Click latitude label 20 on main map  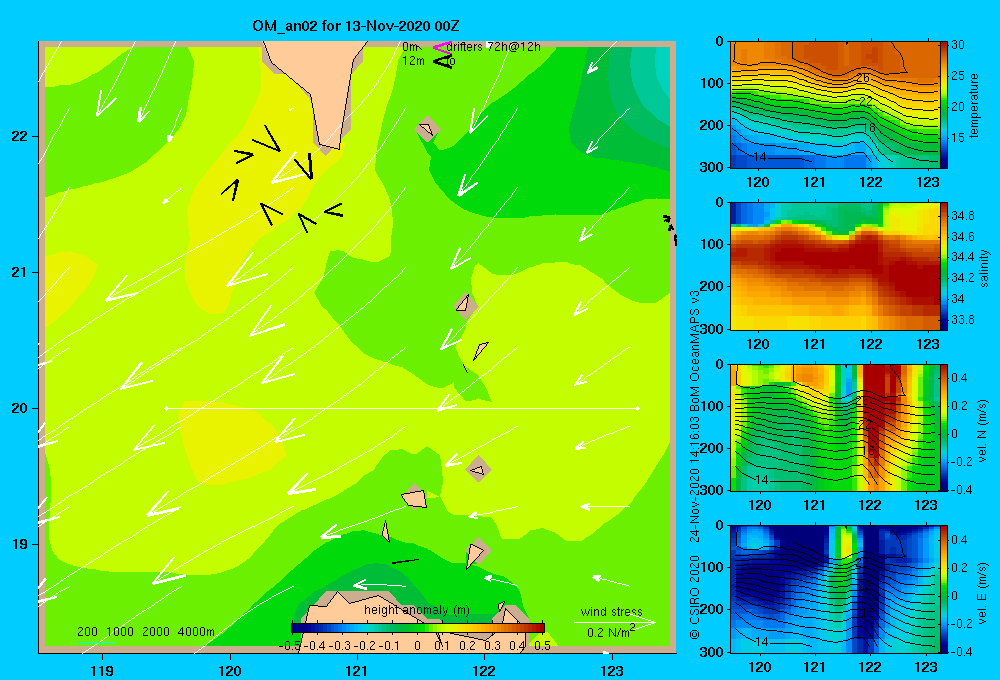pyautogui.click(x=20, y=408)
